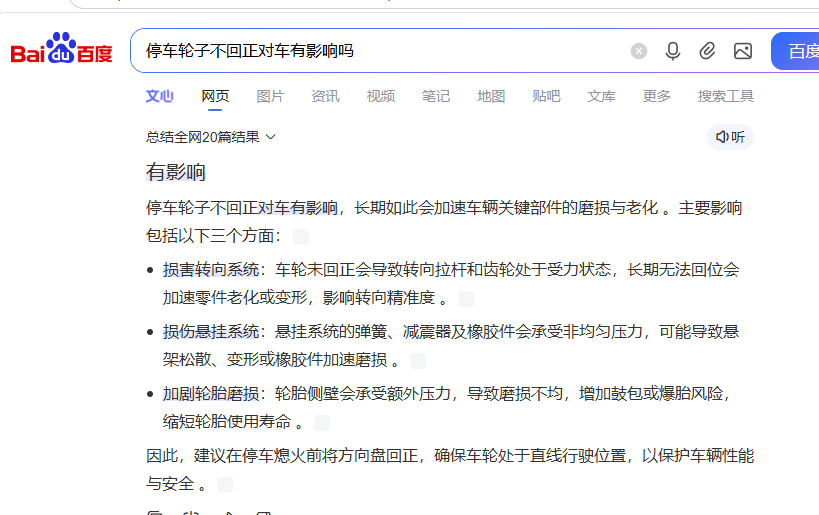Open citation marker after 包括以下三个方面
The width and height of the screenshot is (819, 515).
click(301, 237)
